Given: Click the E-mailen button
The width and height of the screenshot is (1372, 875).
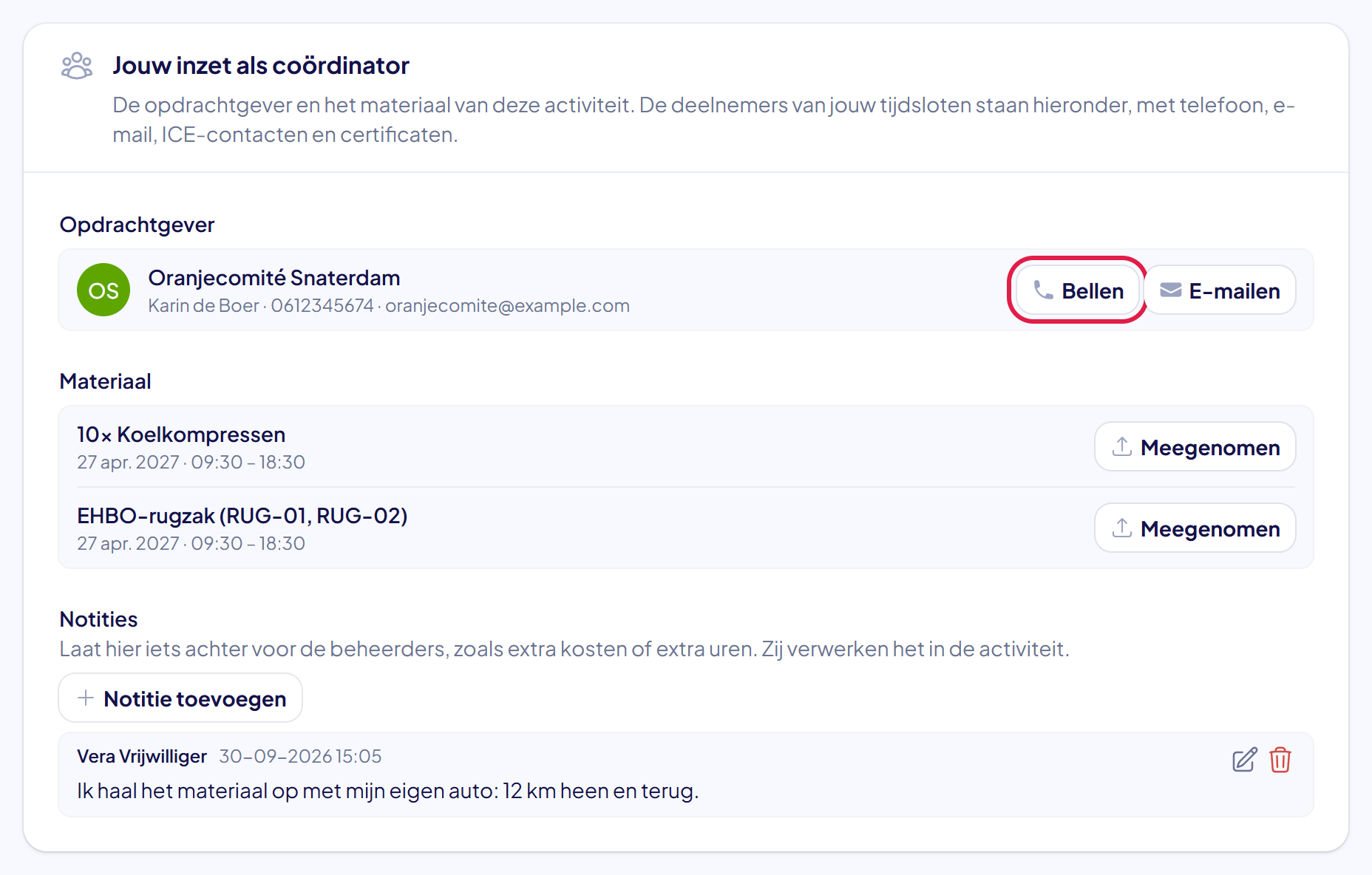Looking at the screenshot, I should click(x=1220, y=290).
